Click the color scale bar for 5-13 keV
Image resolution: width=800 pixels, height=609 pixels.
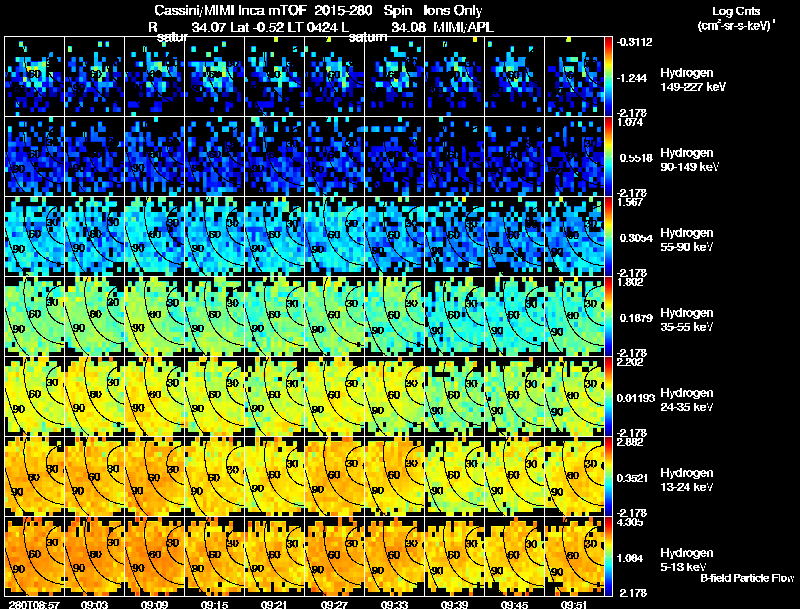point(608,556)
